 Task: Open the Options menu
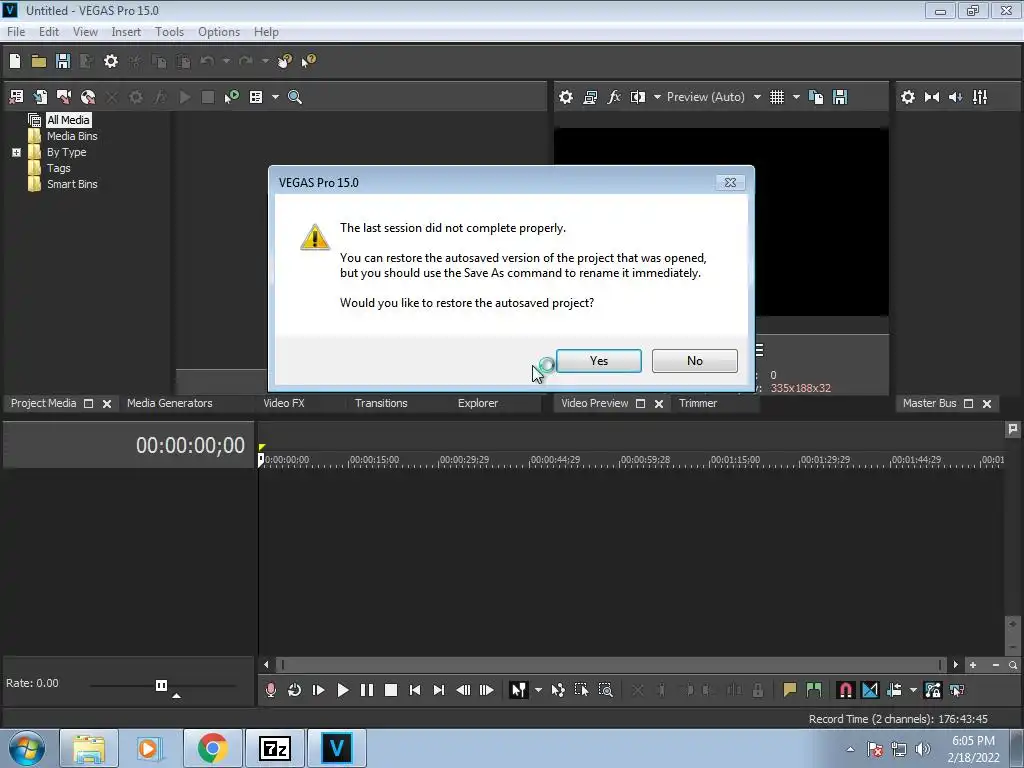[219, 31]
